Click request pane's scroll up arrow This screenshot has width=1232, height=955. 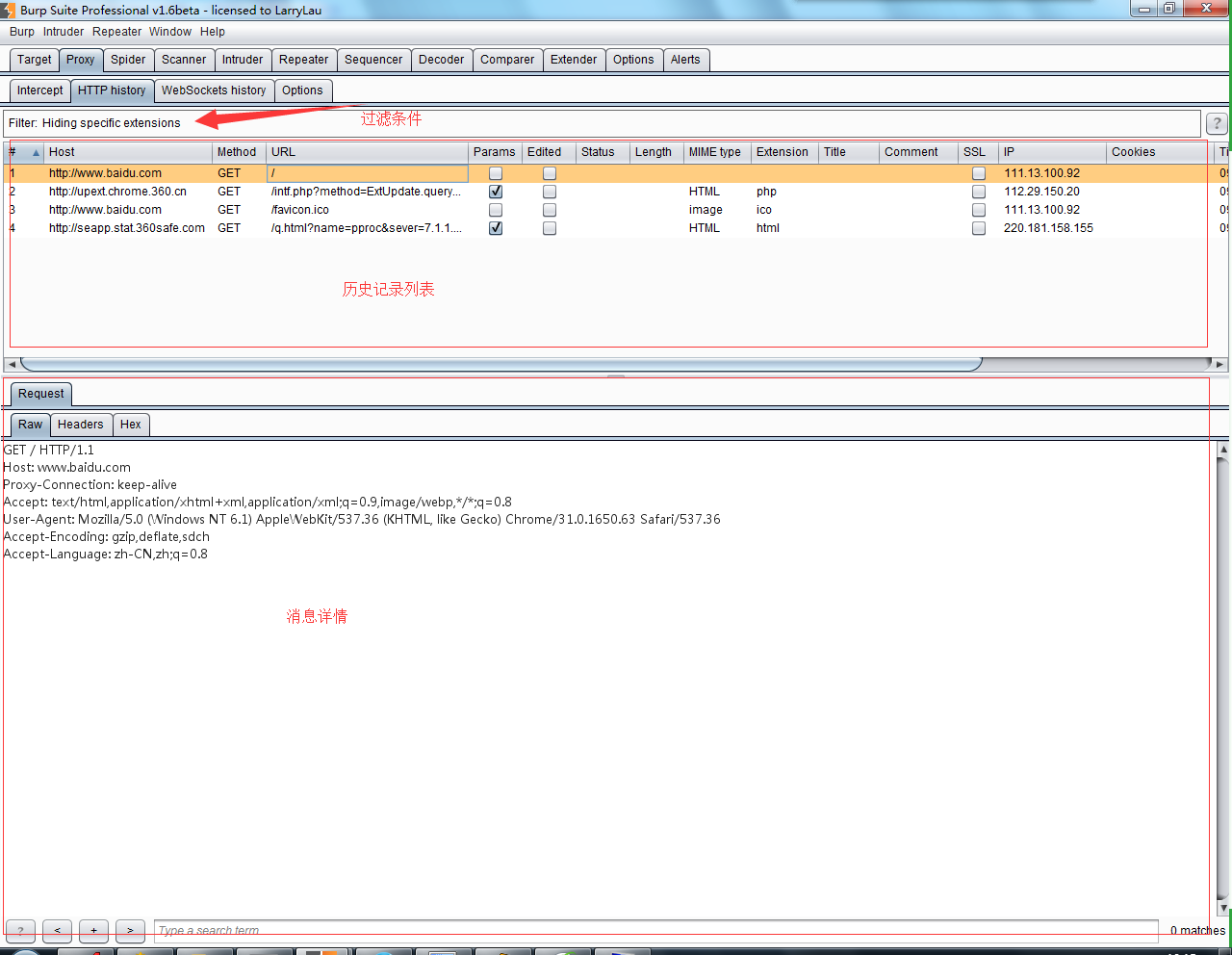click(x=1223, y=450)
